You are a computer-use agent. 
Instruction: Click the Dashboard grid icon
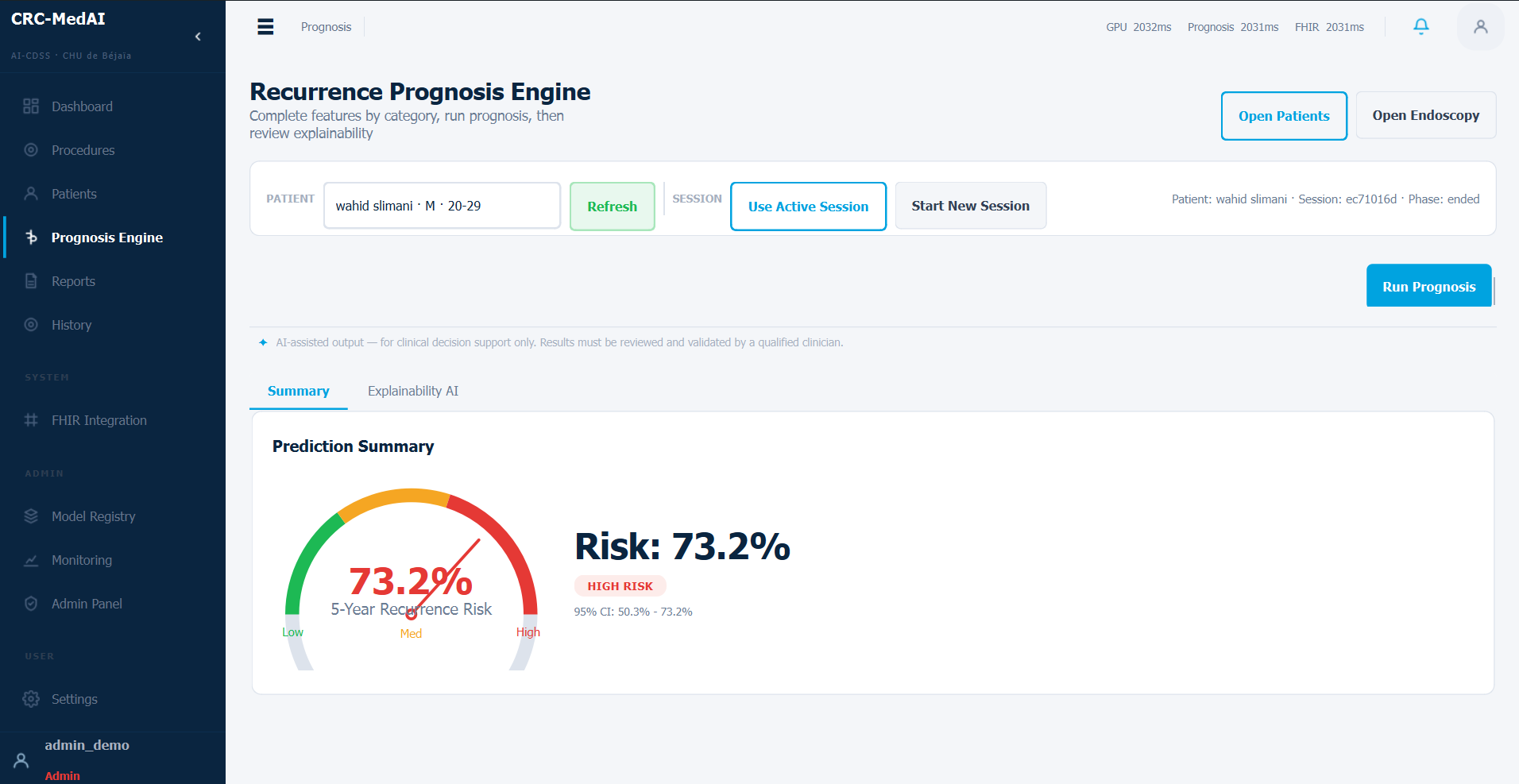(31, 106)
